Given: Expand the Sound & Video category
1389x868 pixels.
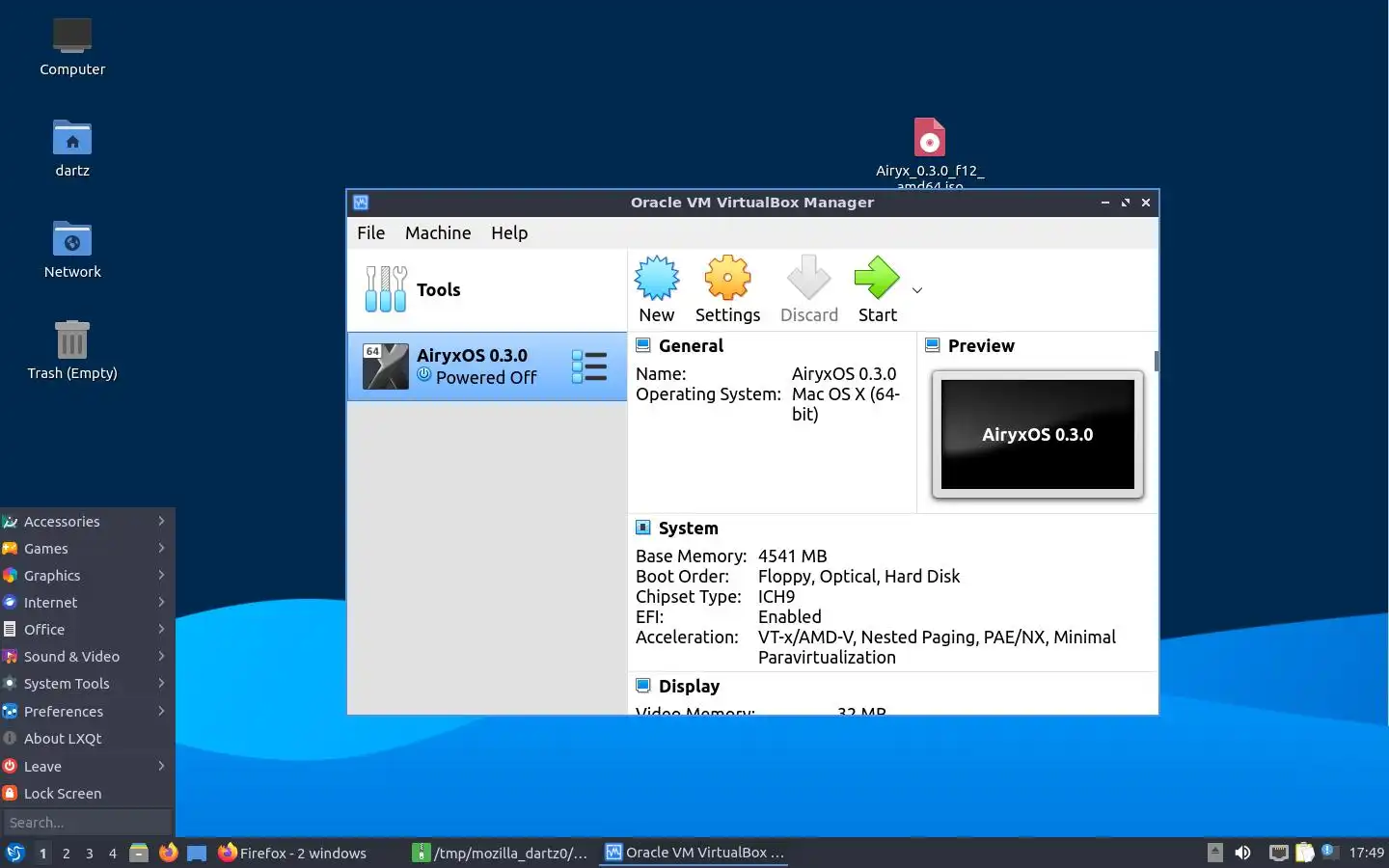Looking at the screenshot, I should tap(87, 656).
